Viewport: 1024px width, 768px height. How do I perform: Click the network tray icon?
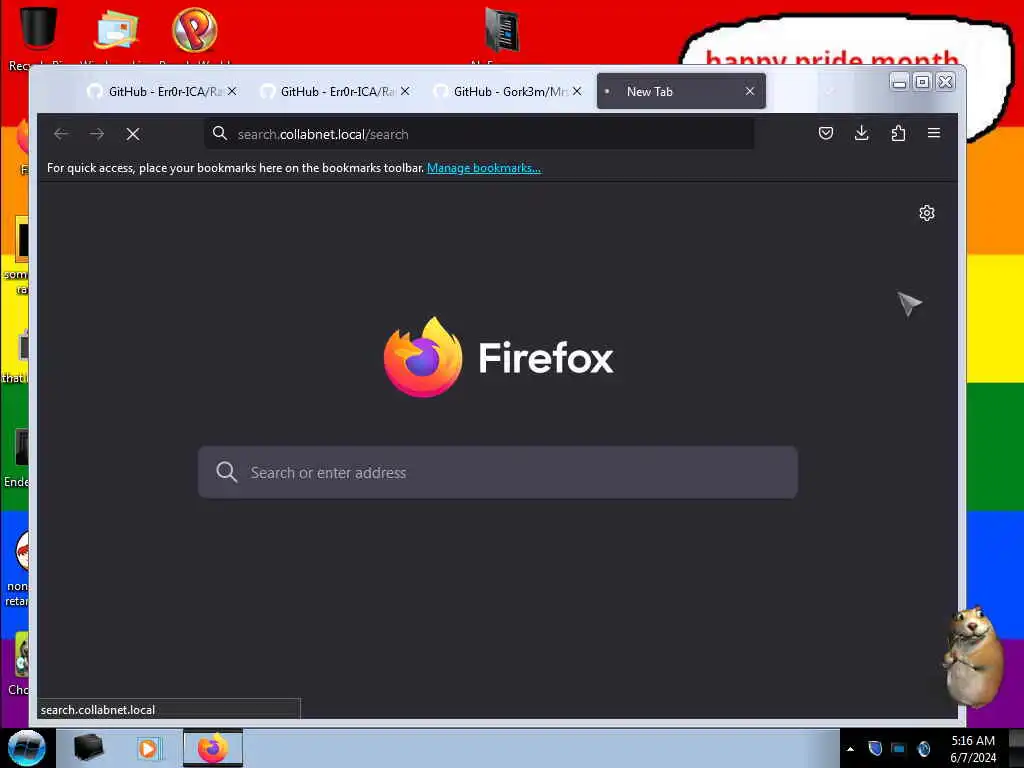tap(899, 748)
